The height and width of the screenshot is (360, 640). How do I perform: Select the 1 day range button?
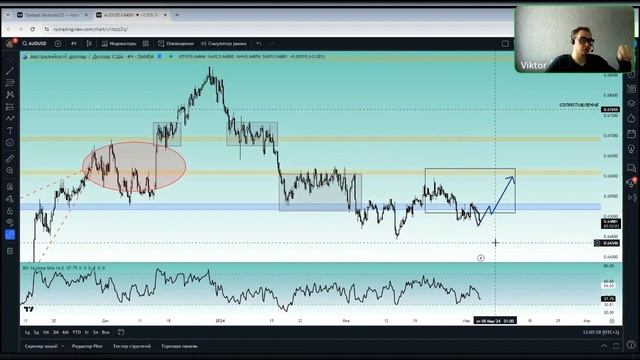(27, 332)
